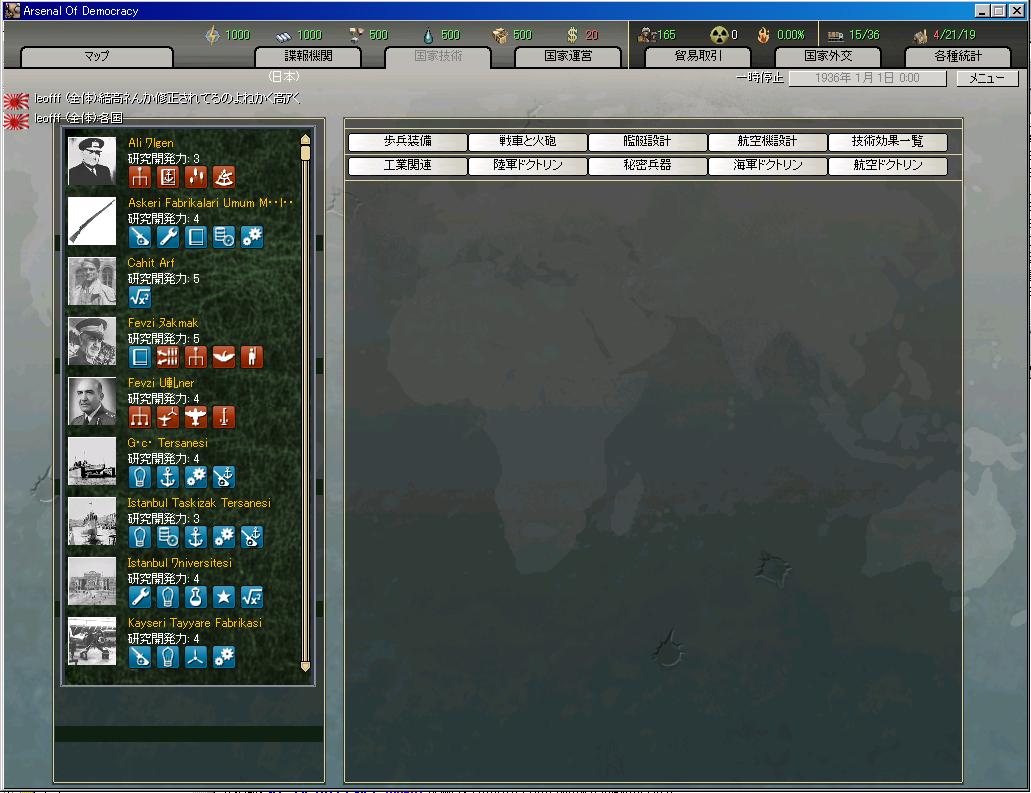Click the date field showing 1936年 1月 1日

[867, 78]
